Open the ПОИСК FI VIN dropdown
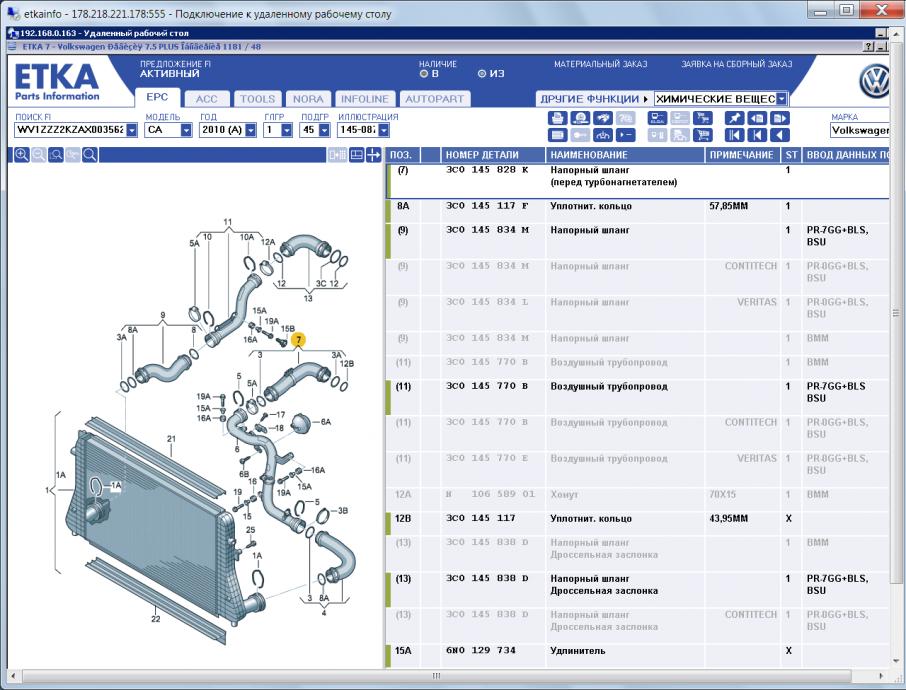The height and width of the screenshot is (690, 906). pyautogui.click(x=132, y=130)
